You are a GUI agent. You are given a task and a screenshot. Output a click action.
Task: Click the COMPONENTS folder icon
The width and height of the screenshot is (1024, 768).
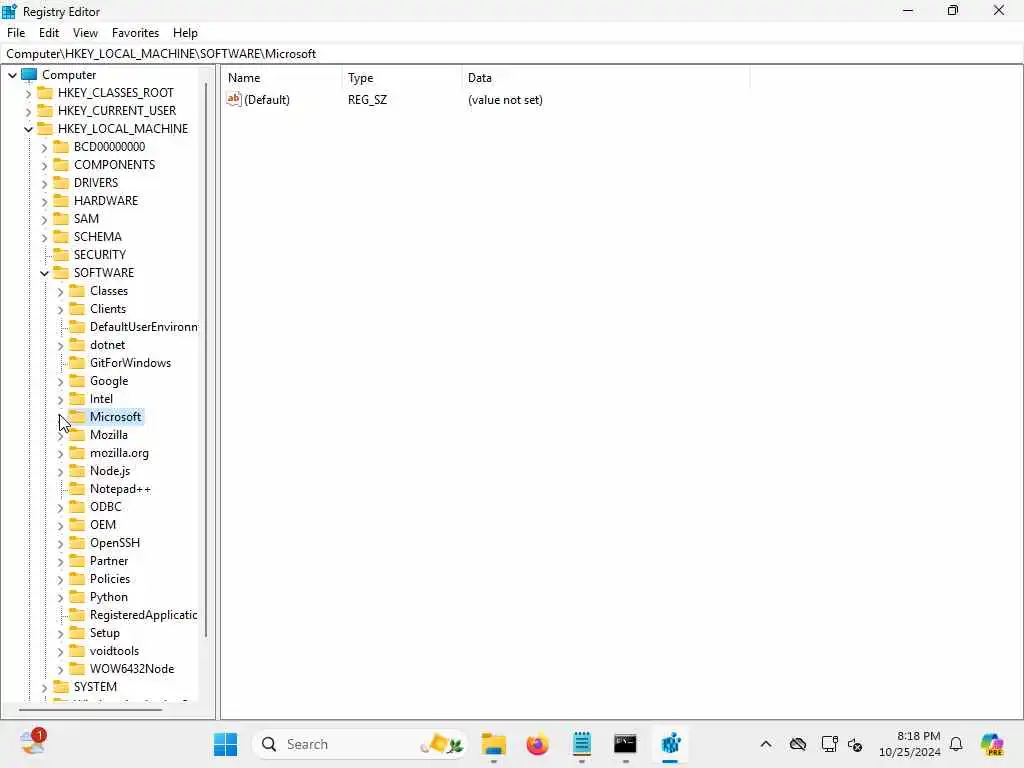tap(61, 165)
